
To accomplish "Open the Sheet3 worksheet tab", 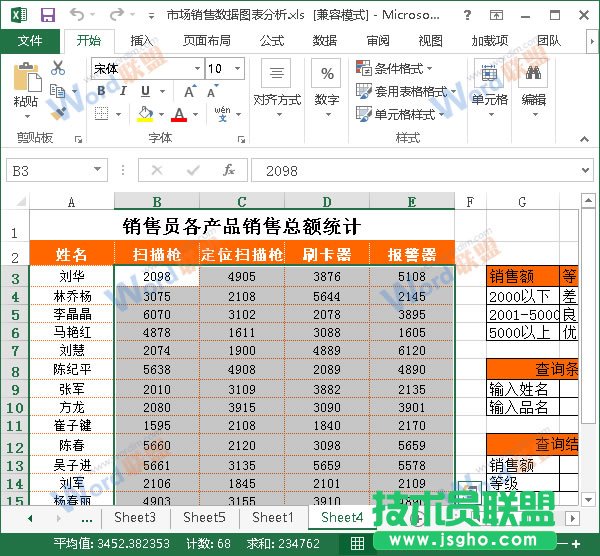I will [x=135, y=517].
